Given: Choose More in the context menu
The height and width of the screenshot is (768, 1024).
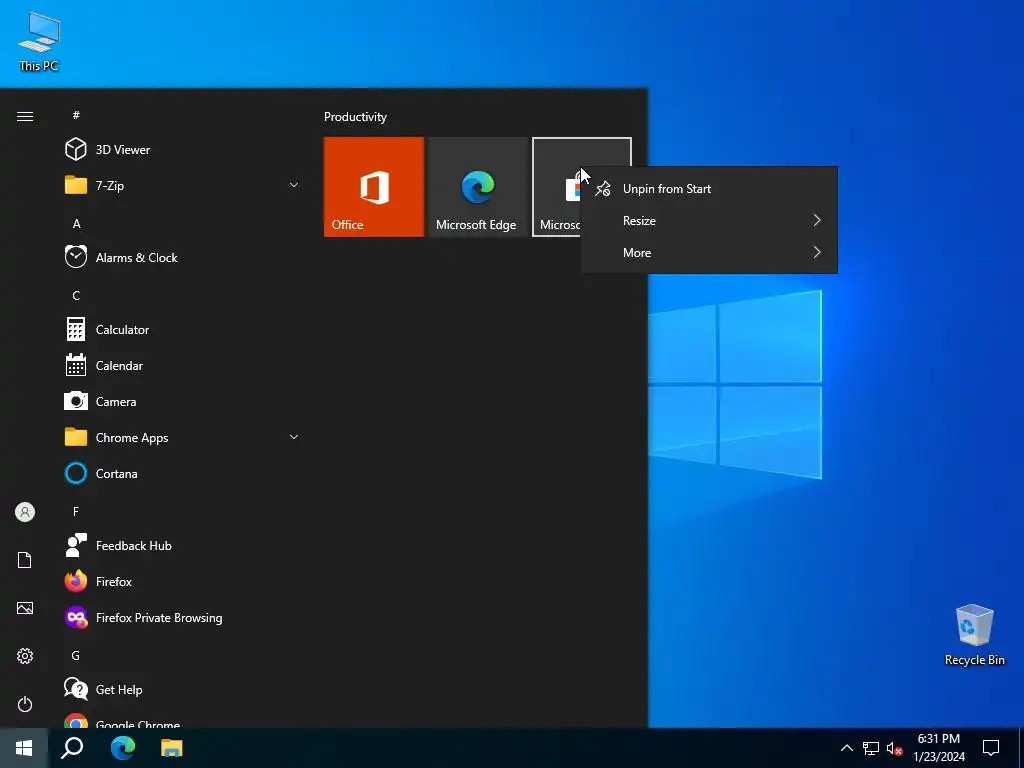Looking at the screenshot, I should (709, 253).
